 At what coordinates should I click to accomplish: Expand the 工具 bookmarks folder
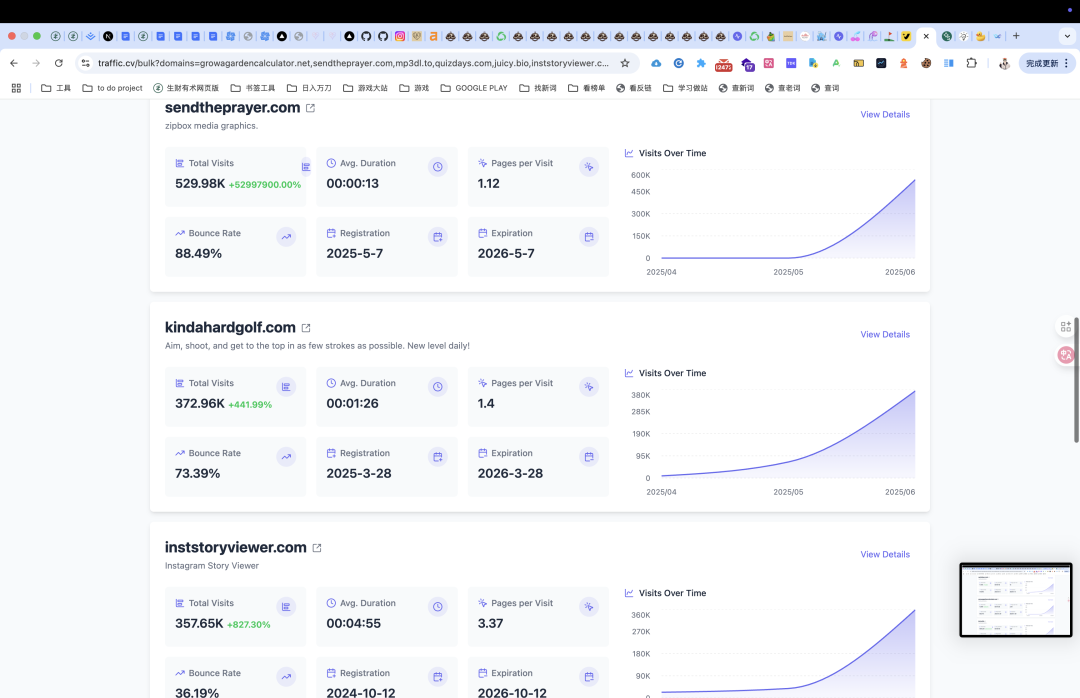point(56,88)
